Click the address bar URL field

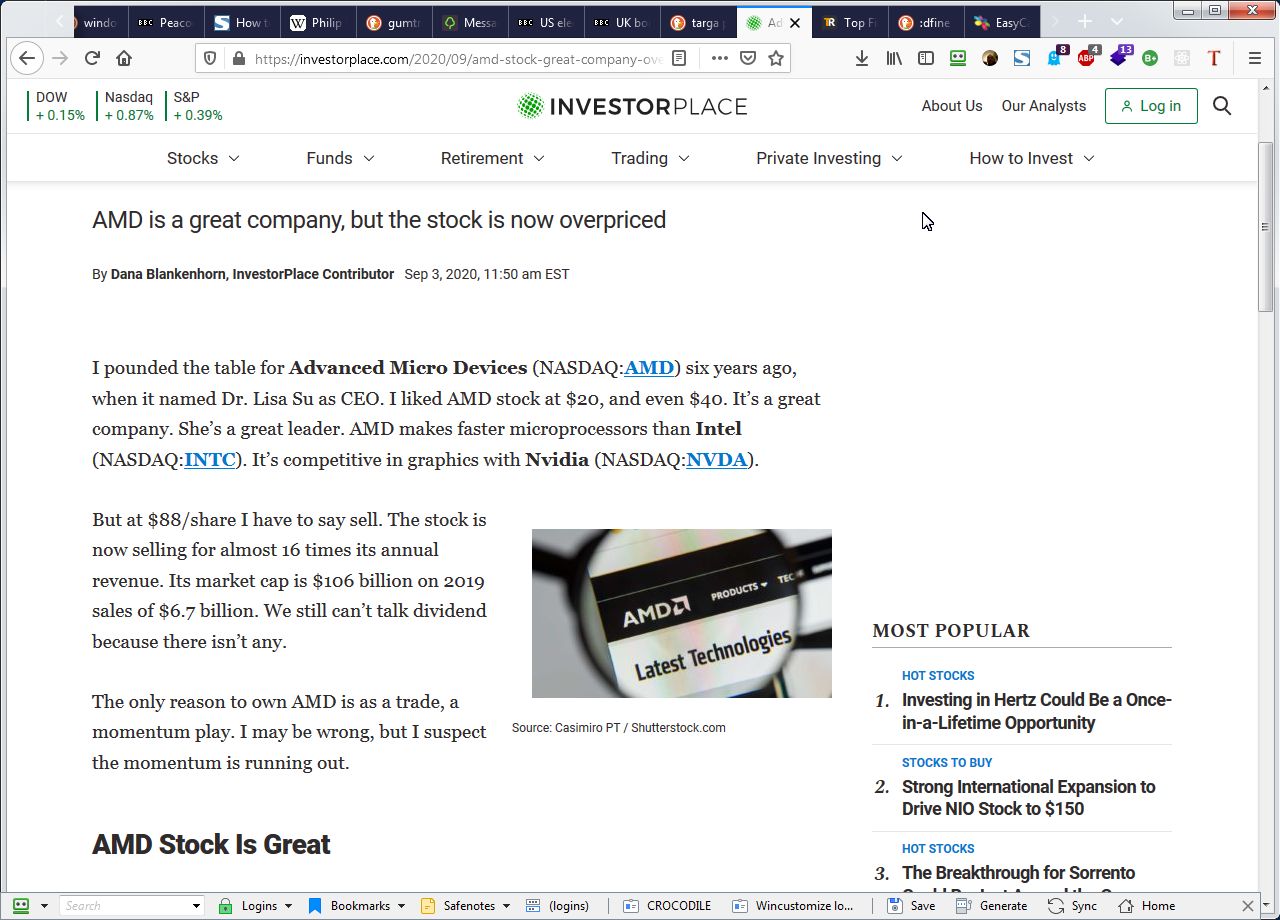click(x=458, y=59)
